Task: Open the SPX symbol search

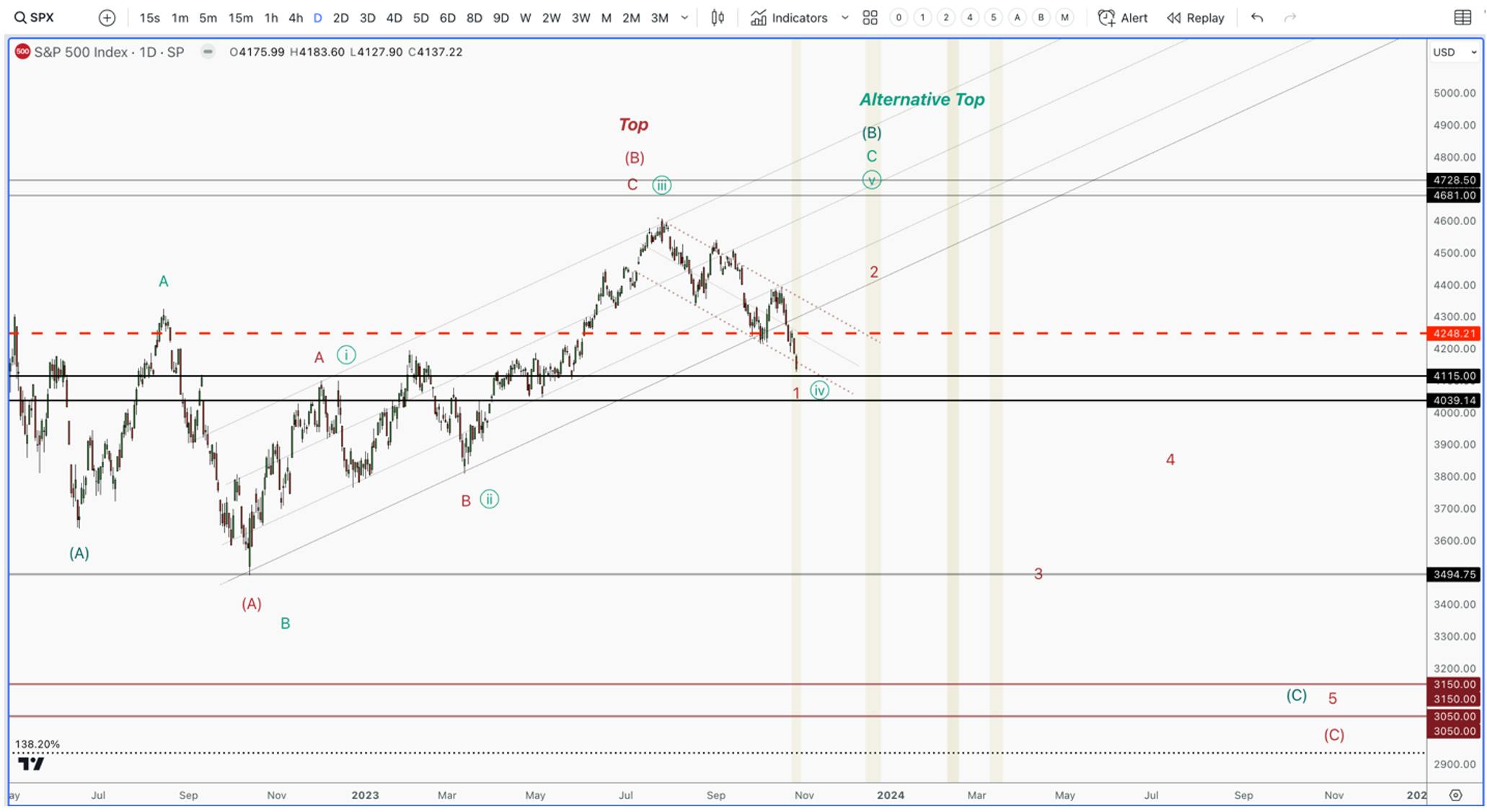Action: (35, 17)
